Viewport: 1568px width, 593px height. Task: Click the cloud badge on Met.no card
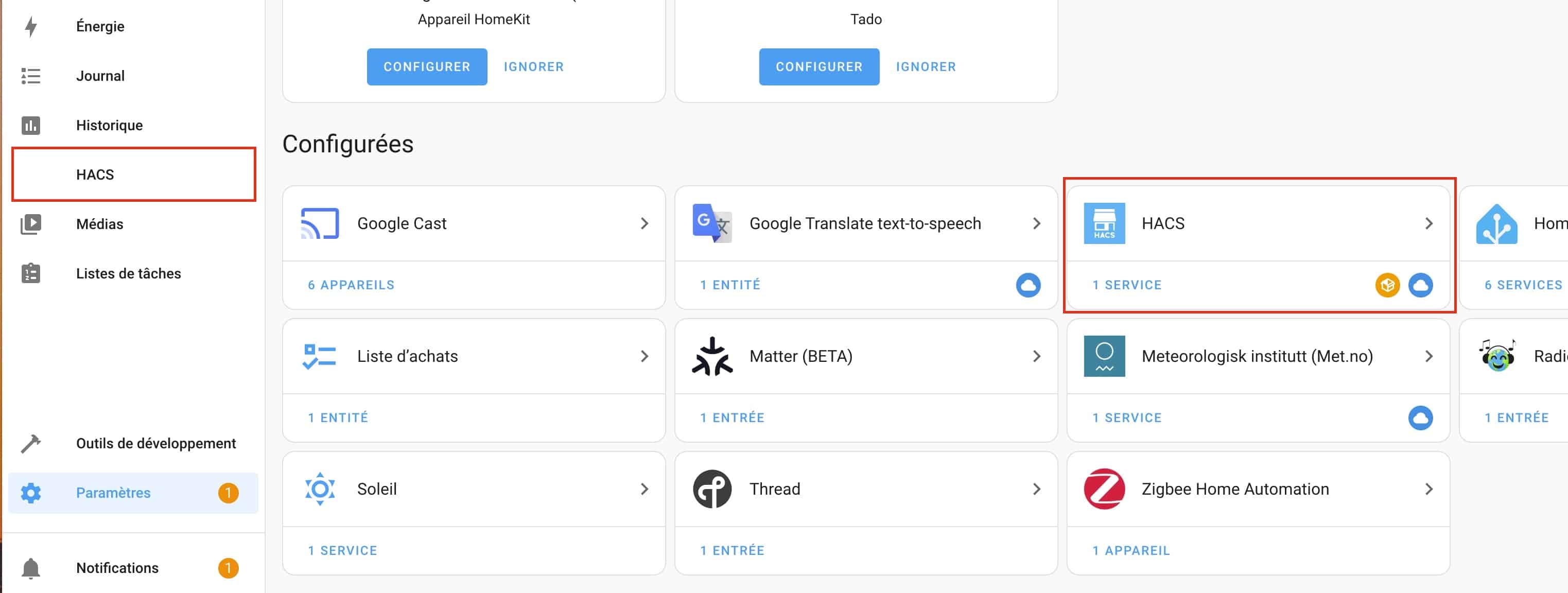tap(1420, 417)
